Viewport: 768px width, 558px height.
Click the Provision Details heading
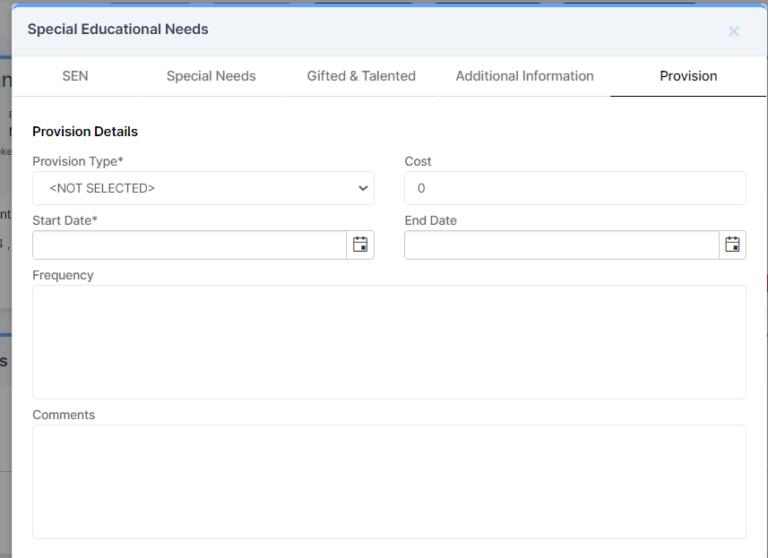pyautogui.click(x=85, y=131)
